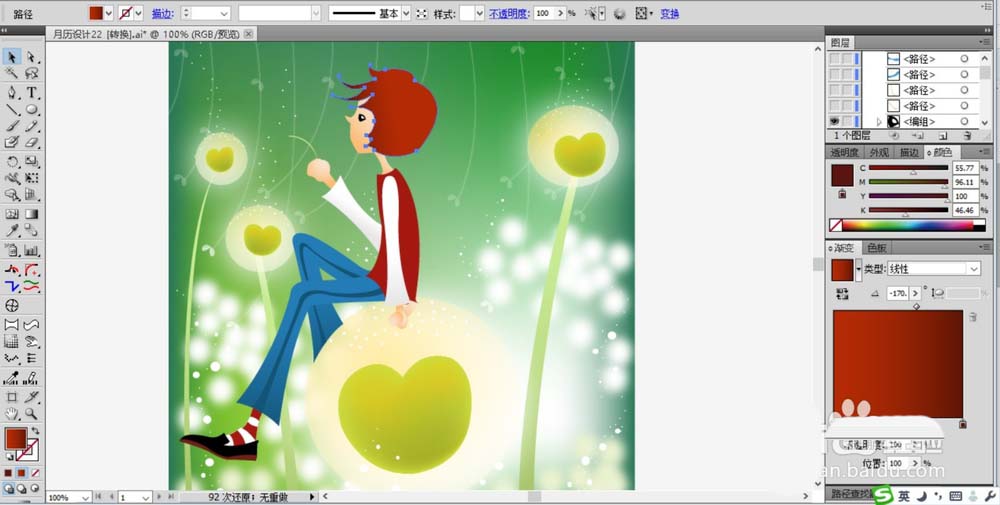Select the Blend tool

pos(31,231)
